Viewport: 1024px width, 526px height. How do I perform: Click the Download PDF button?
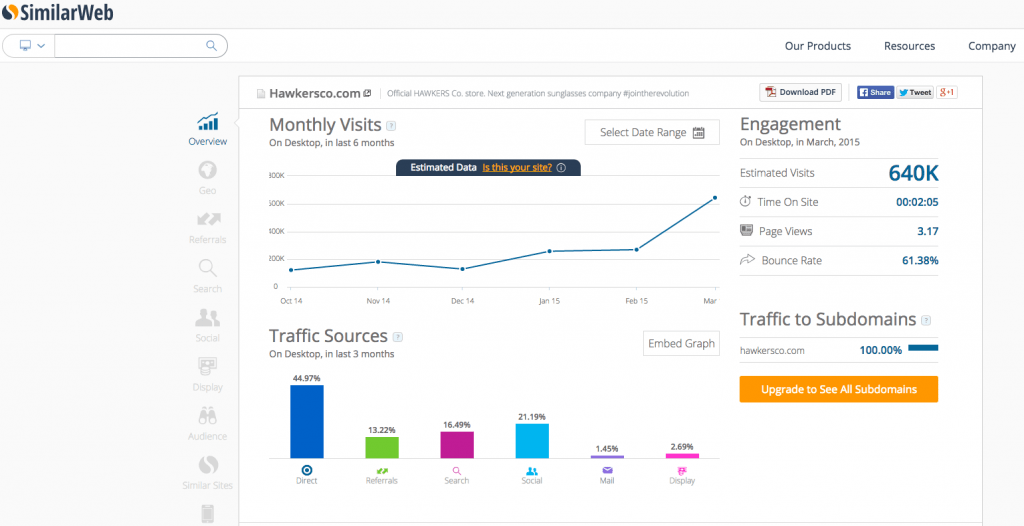(x=800, y=92)
